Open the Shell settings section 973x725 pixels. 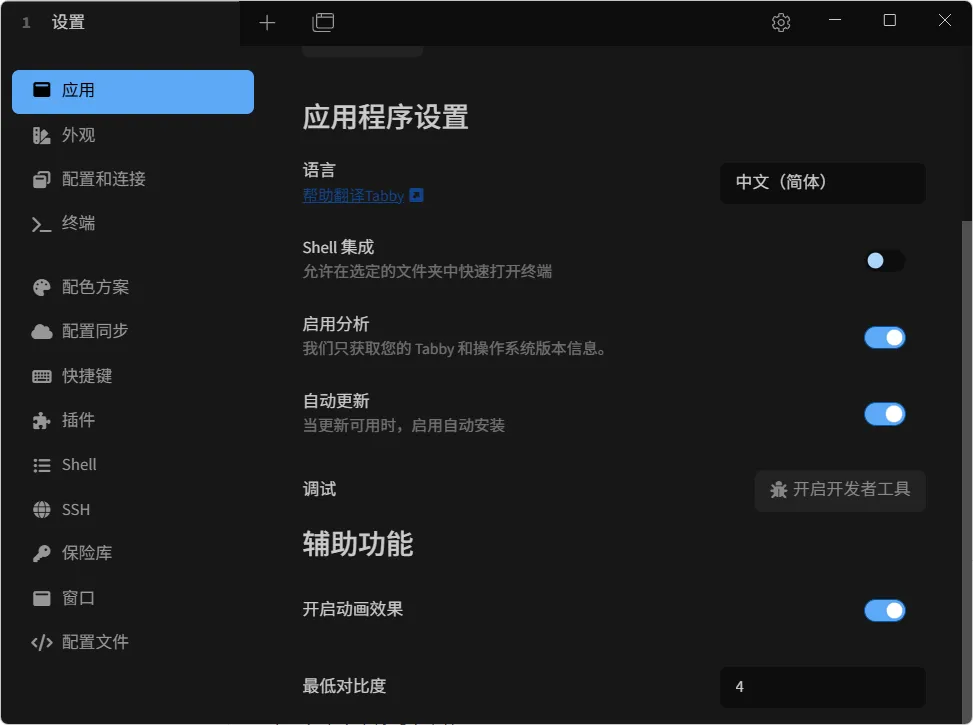tap(77, 464)
